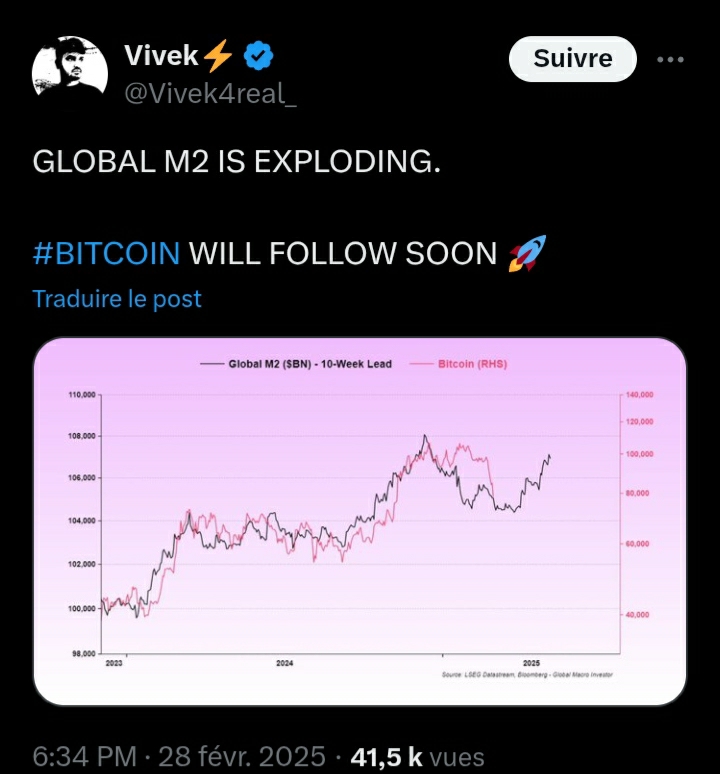
Task: Click the 2024 label on chart axis
Action: (x=285, y=663)
